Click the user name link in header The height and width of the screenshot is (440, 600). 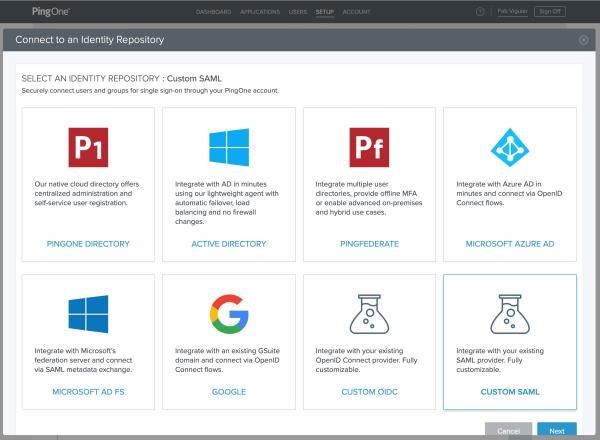tap(512, 11)
